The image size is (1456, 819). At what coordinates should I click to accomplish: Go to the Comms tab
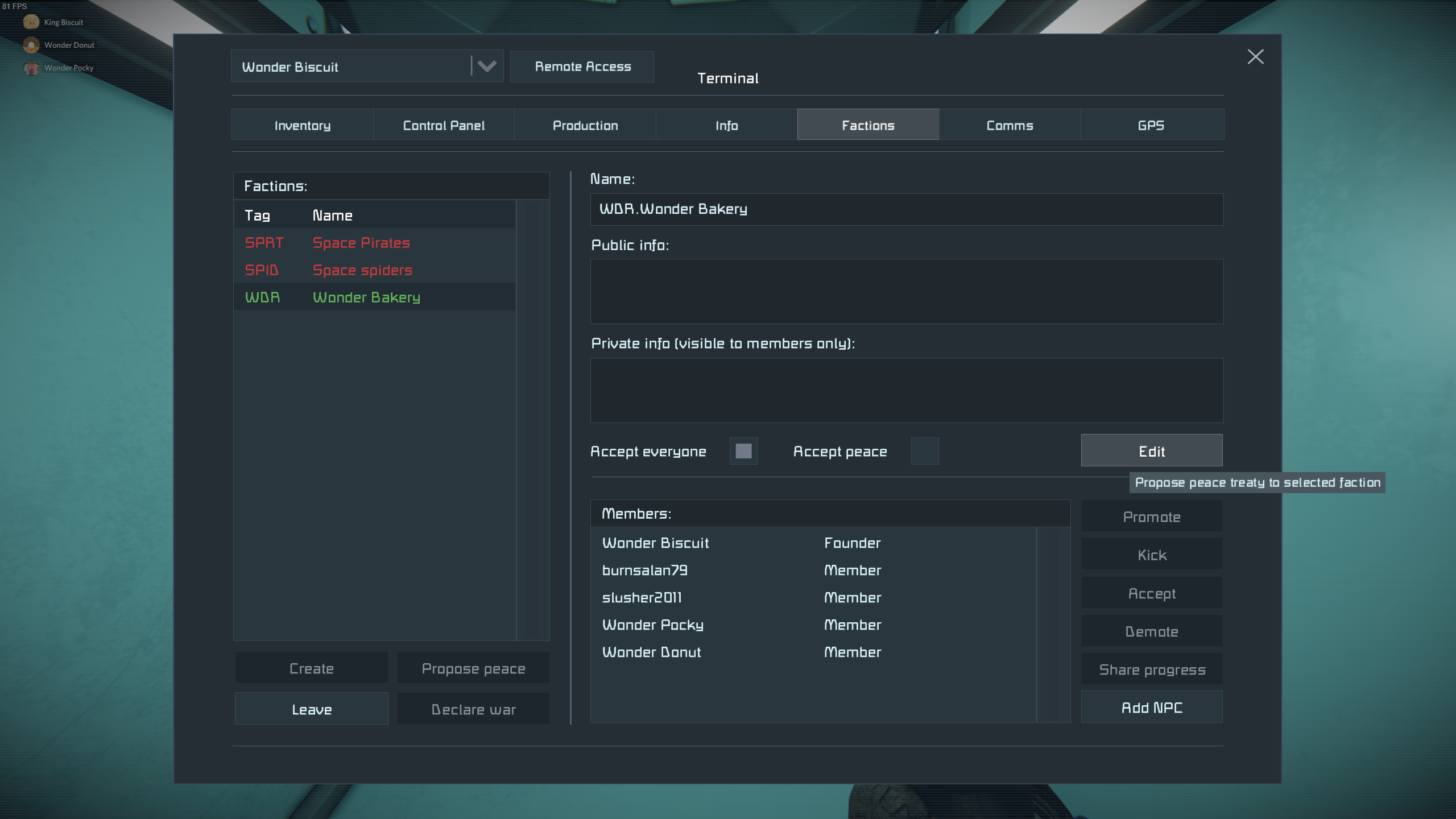pyautogui.click(x=1010, y=125)
